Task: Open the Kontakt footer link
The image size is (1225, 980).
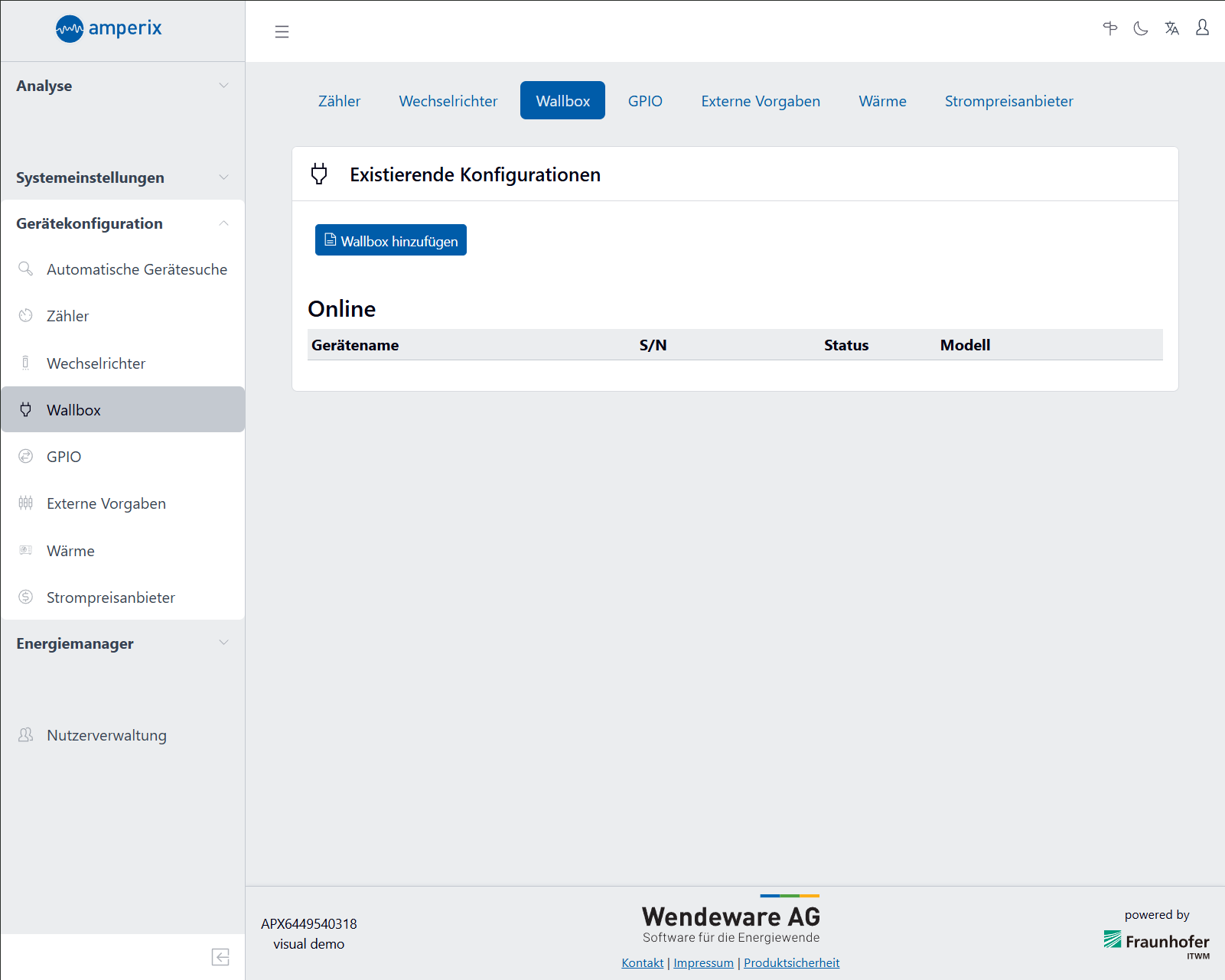Action: point(642,963)
